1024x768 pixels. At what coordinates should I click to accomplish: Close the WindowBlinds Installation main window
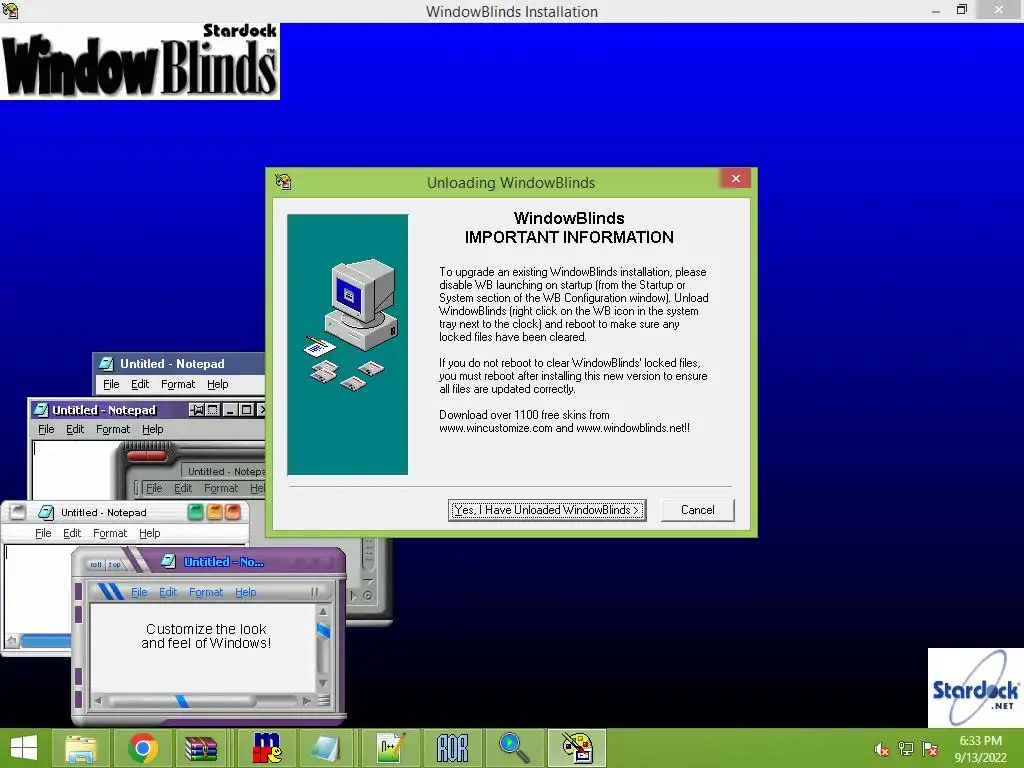pyautogui.click(x=999, y=10)
